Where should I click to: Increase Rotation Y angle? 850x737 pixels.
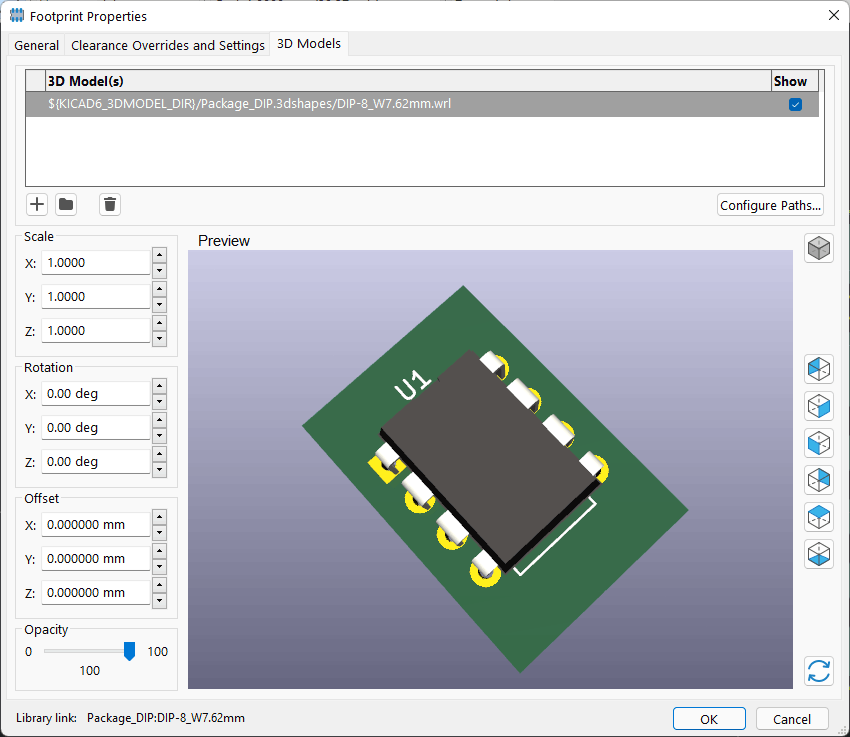[x=159, y=421]
